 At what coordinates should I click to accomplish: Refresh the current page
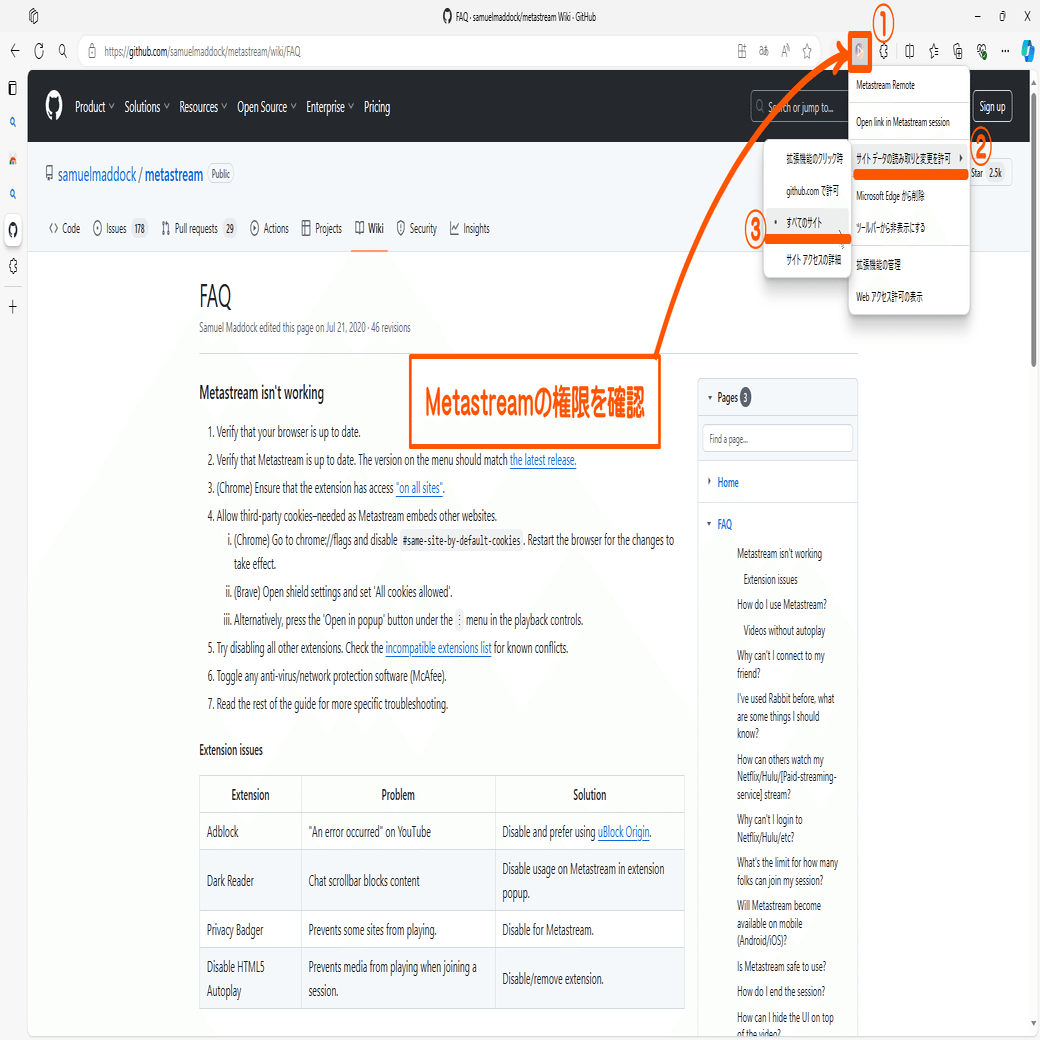click(x=39, y=51)
